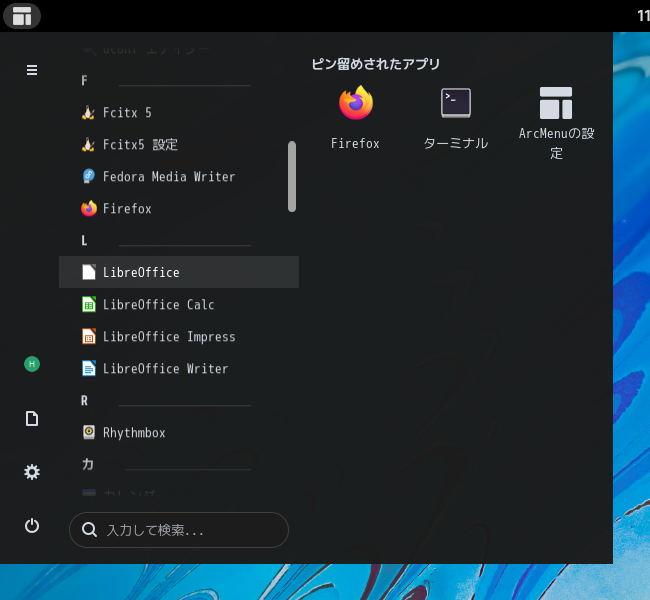Launch Firefox from the F list
Image resolution: width=650 pixels, height=600 pixels.
[179, 208]
